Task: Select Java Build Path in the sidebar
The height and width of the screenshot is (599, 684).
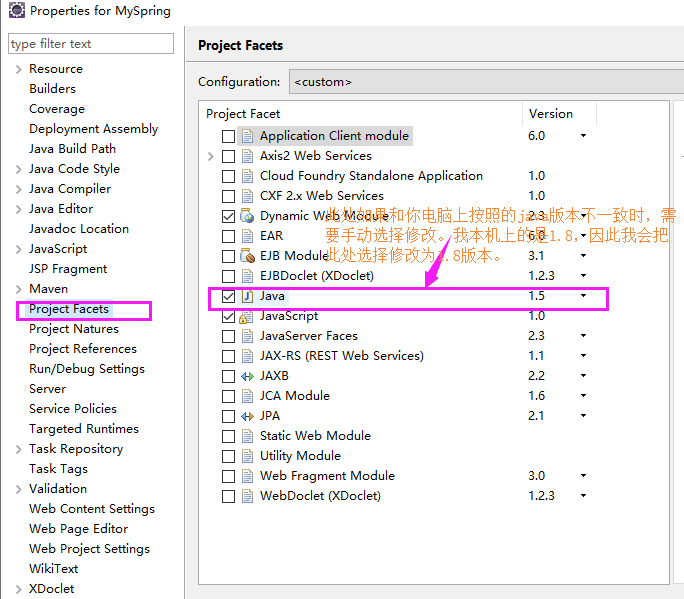Action: (x=72, y=149)
